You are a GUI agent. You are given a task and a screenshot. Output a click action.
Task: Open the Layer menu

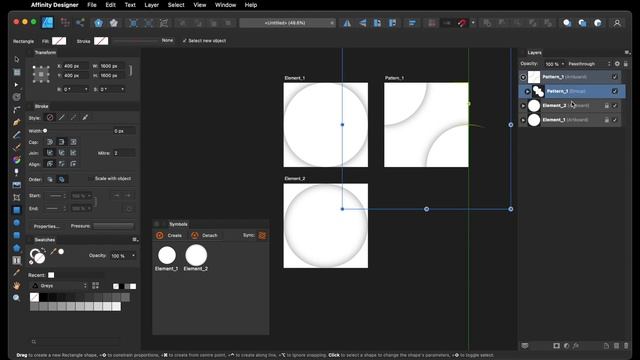coord(151,5)
